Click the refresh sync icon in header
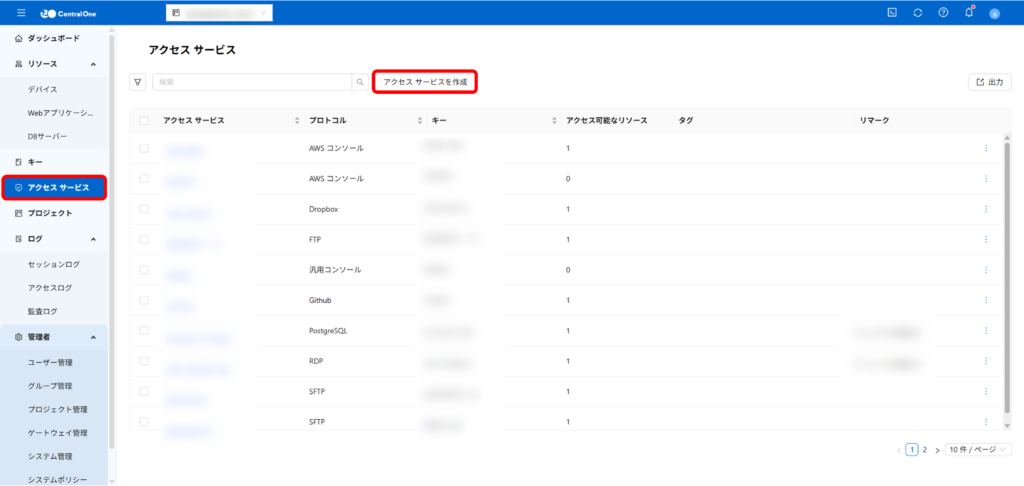1024x486 pixels. point(917,12)
